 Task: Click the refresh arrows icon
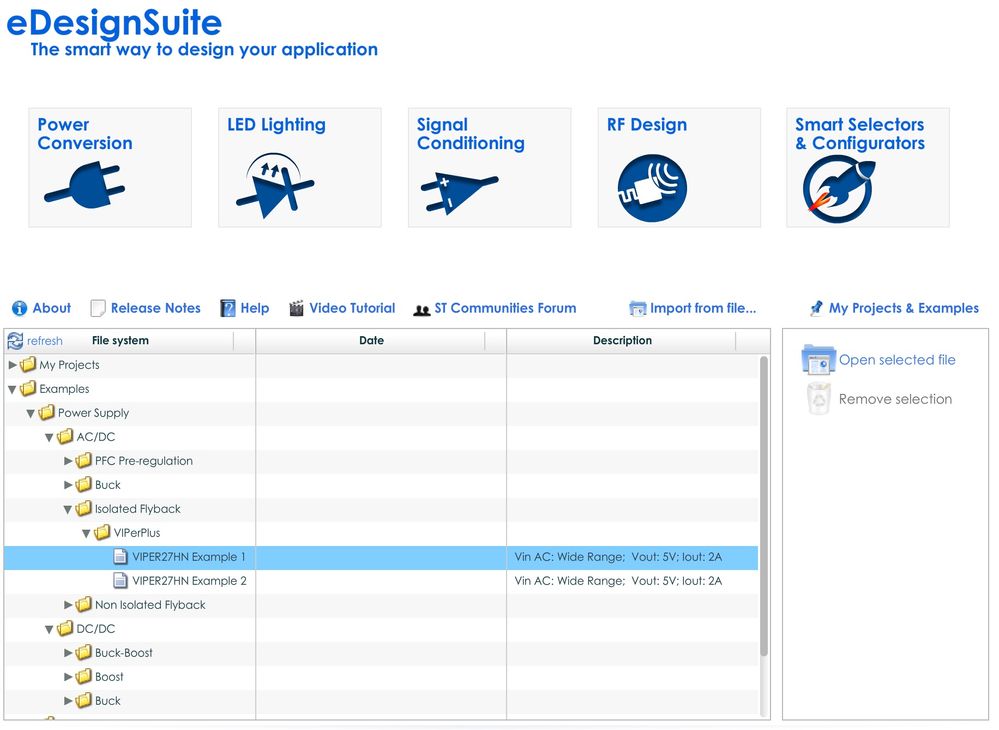15,341
